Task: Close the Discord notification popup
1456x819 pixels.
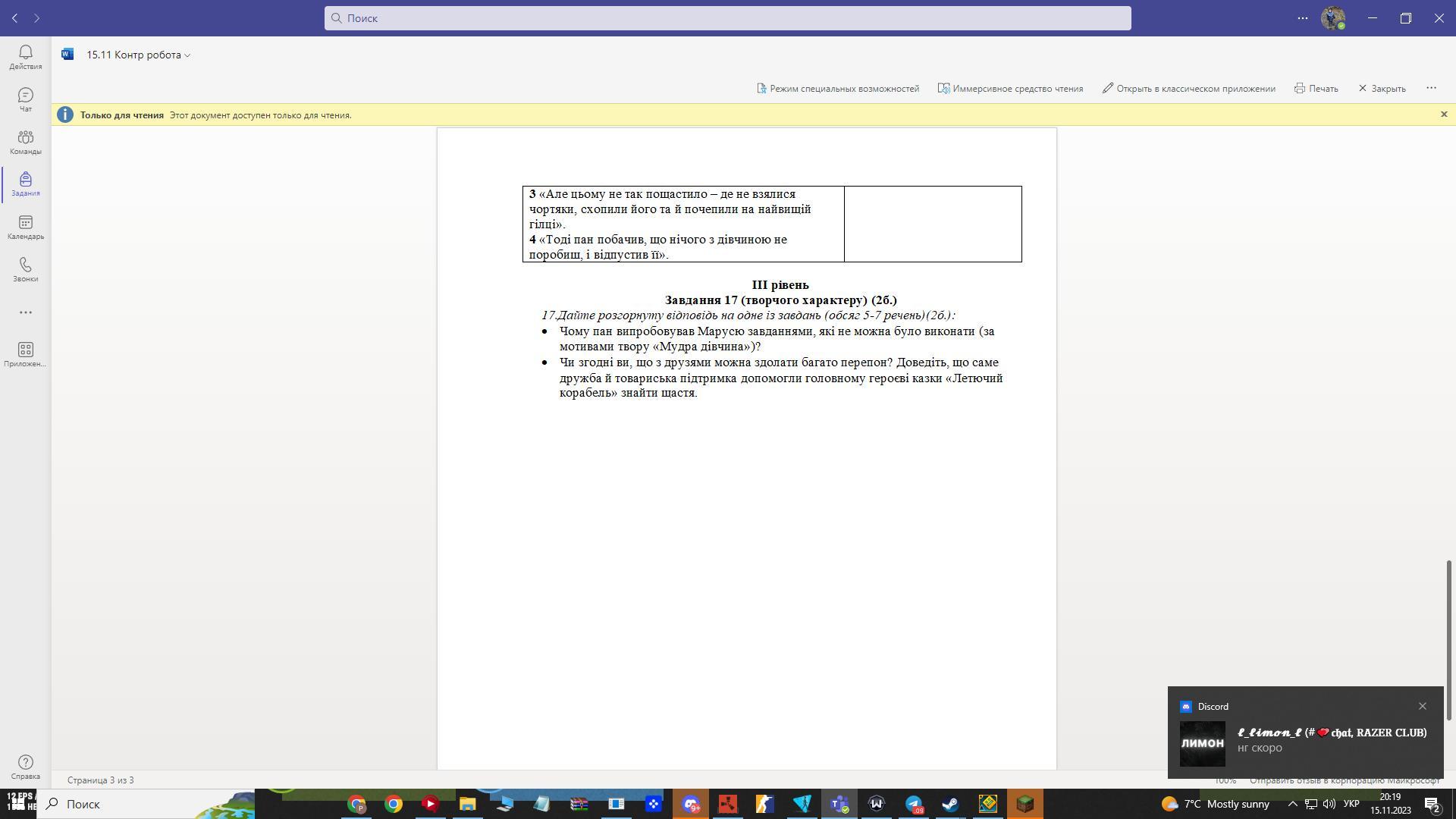Action: click(1422, 706)
